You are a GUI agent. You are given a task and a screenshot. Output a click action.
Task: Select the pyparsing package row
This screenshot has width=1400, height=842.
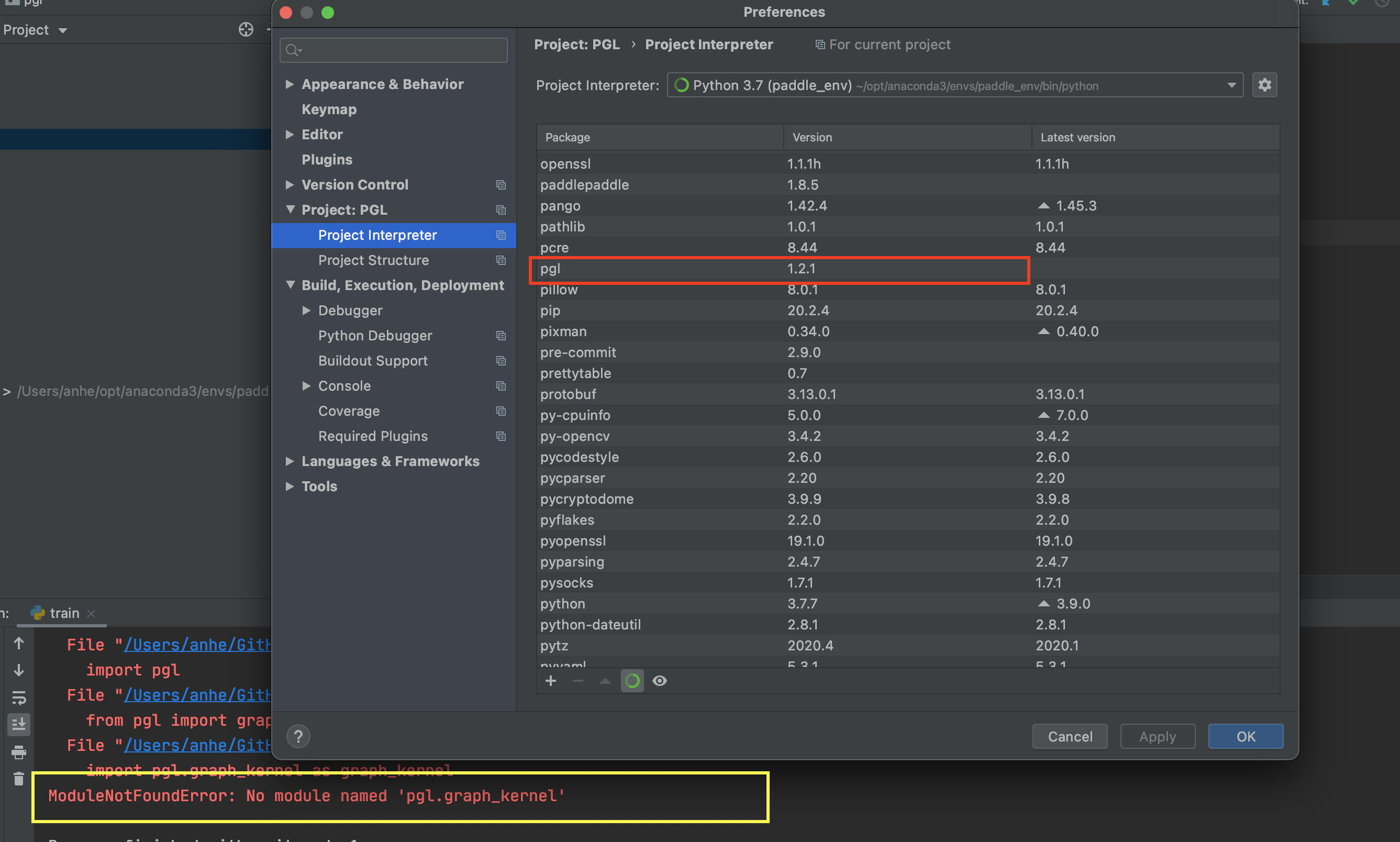[x=908, y=562]
